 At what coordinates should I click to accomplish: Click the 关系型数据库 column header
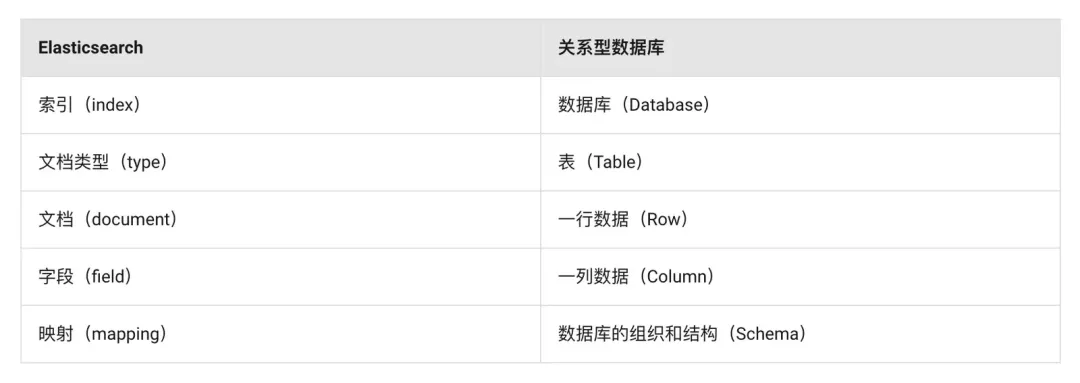tap(800, 48)
